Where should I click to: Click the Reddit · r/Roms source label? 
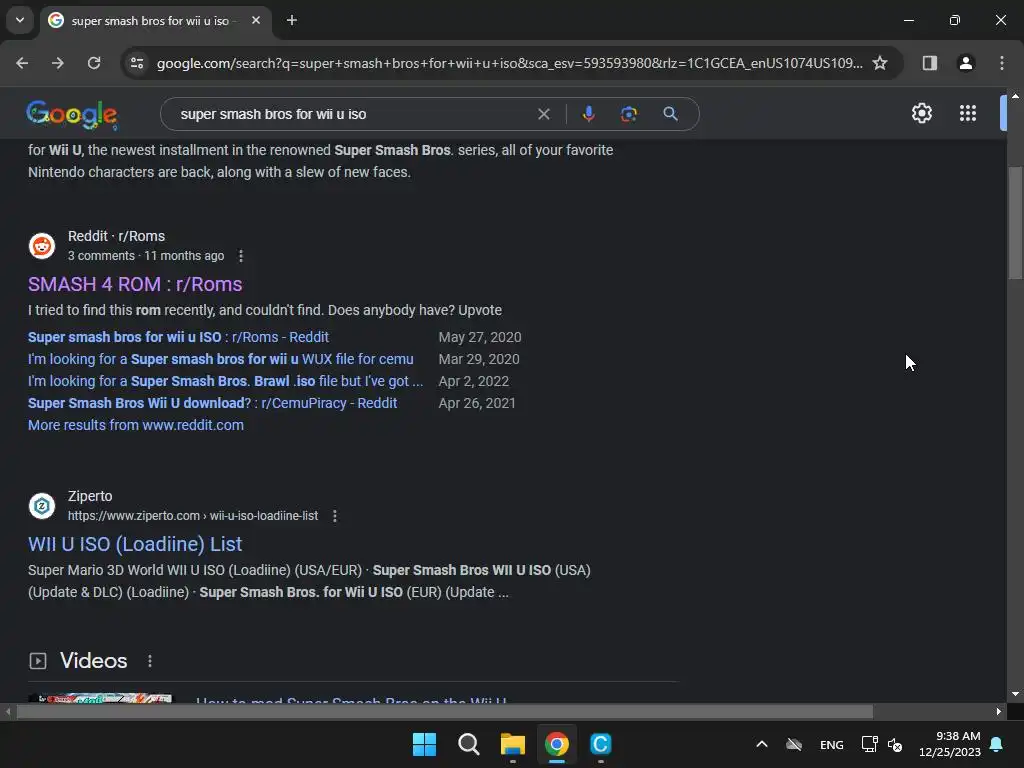pos(116,236)
